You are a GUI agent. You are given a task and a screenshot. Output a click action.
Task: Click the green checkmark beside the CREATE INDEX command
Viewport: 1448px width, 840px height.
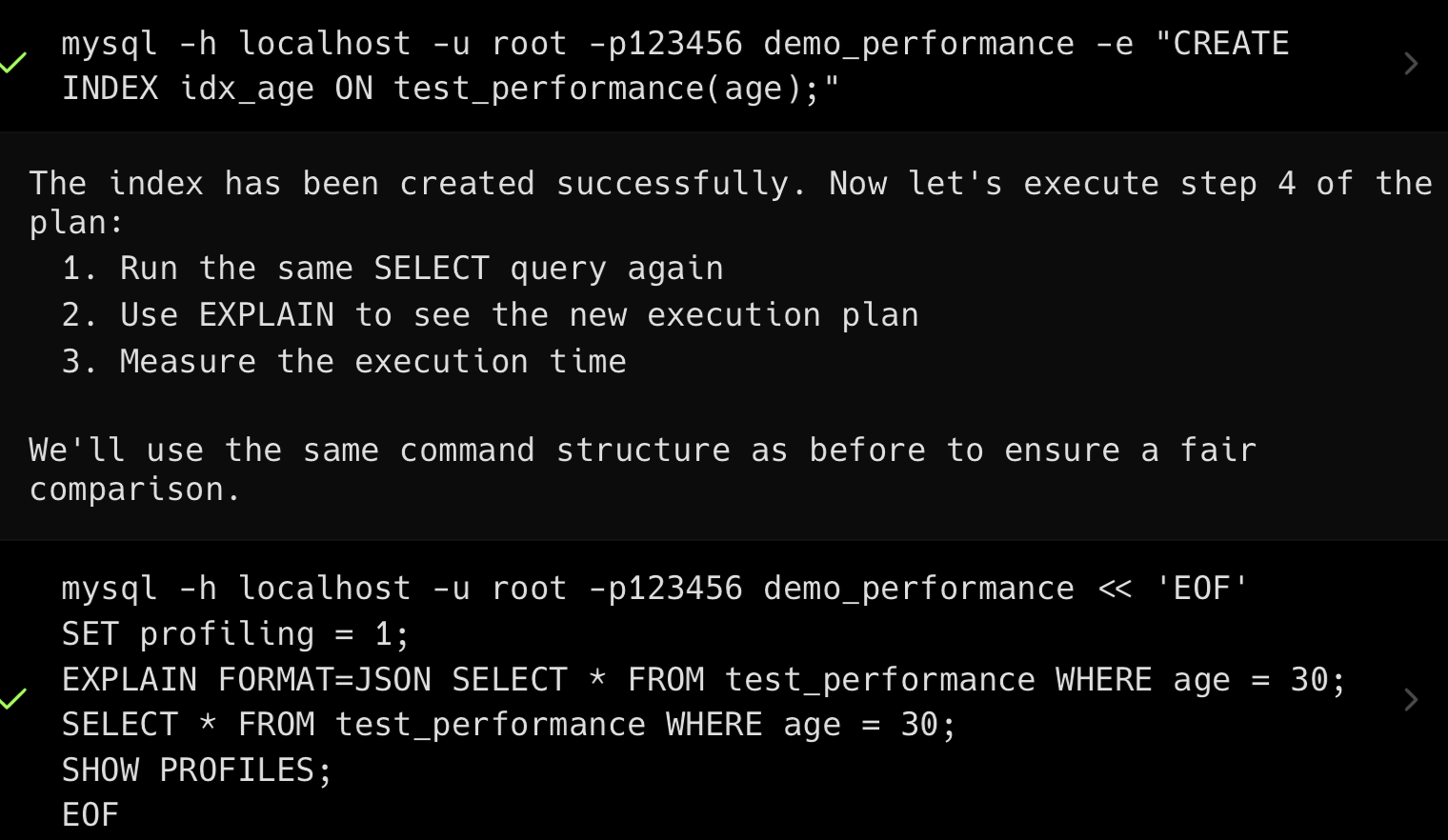click(13, 64)
